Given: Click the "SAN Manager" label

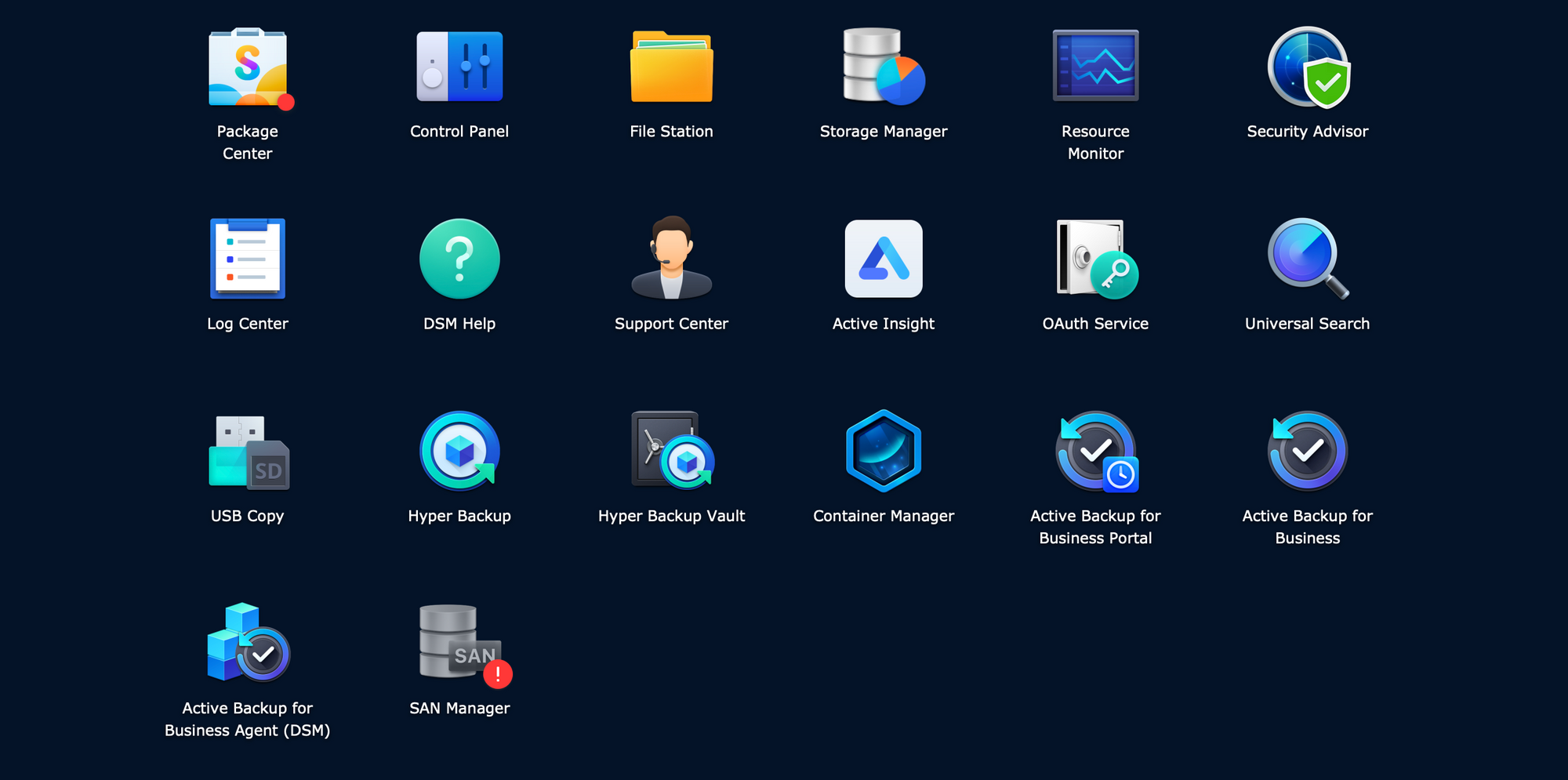Looking at the screenshot, I should point(459,708).
